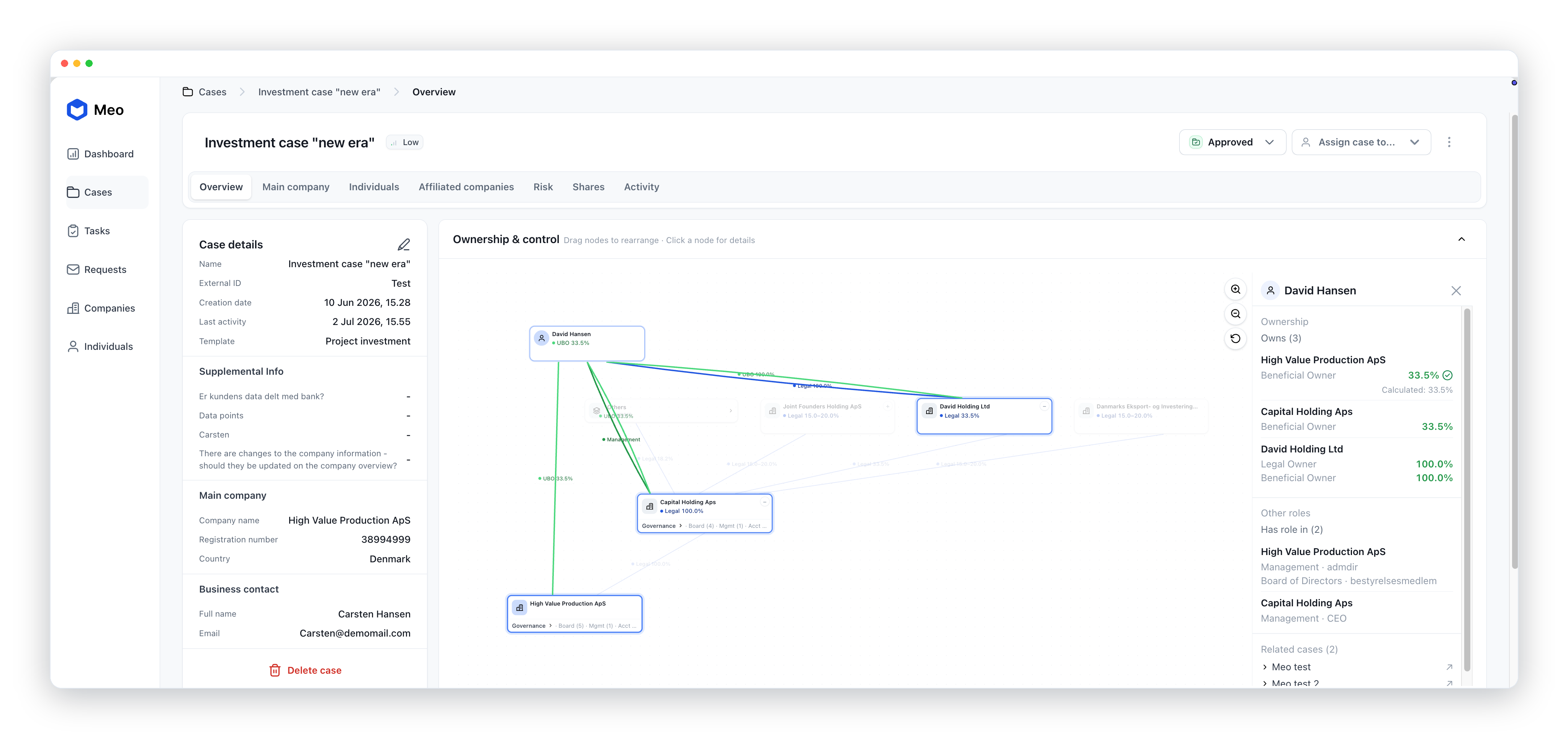Click the person icon in David Hansen panel header
This screenshot has width=1568, height=738.
pos(1270,291)
